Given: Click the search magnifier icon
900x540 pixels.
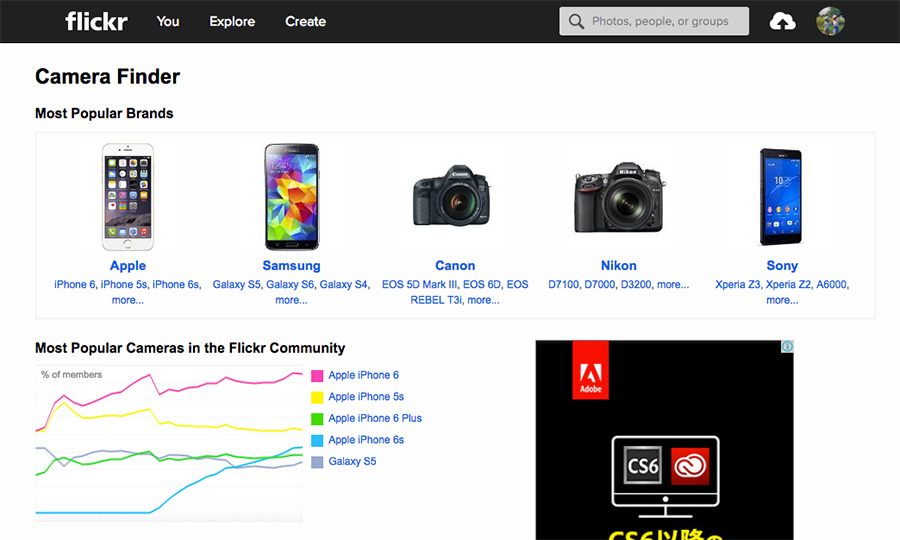Looking at the screenshot, I should [576, 21].
